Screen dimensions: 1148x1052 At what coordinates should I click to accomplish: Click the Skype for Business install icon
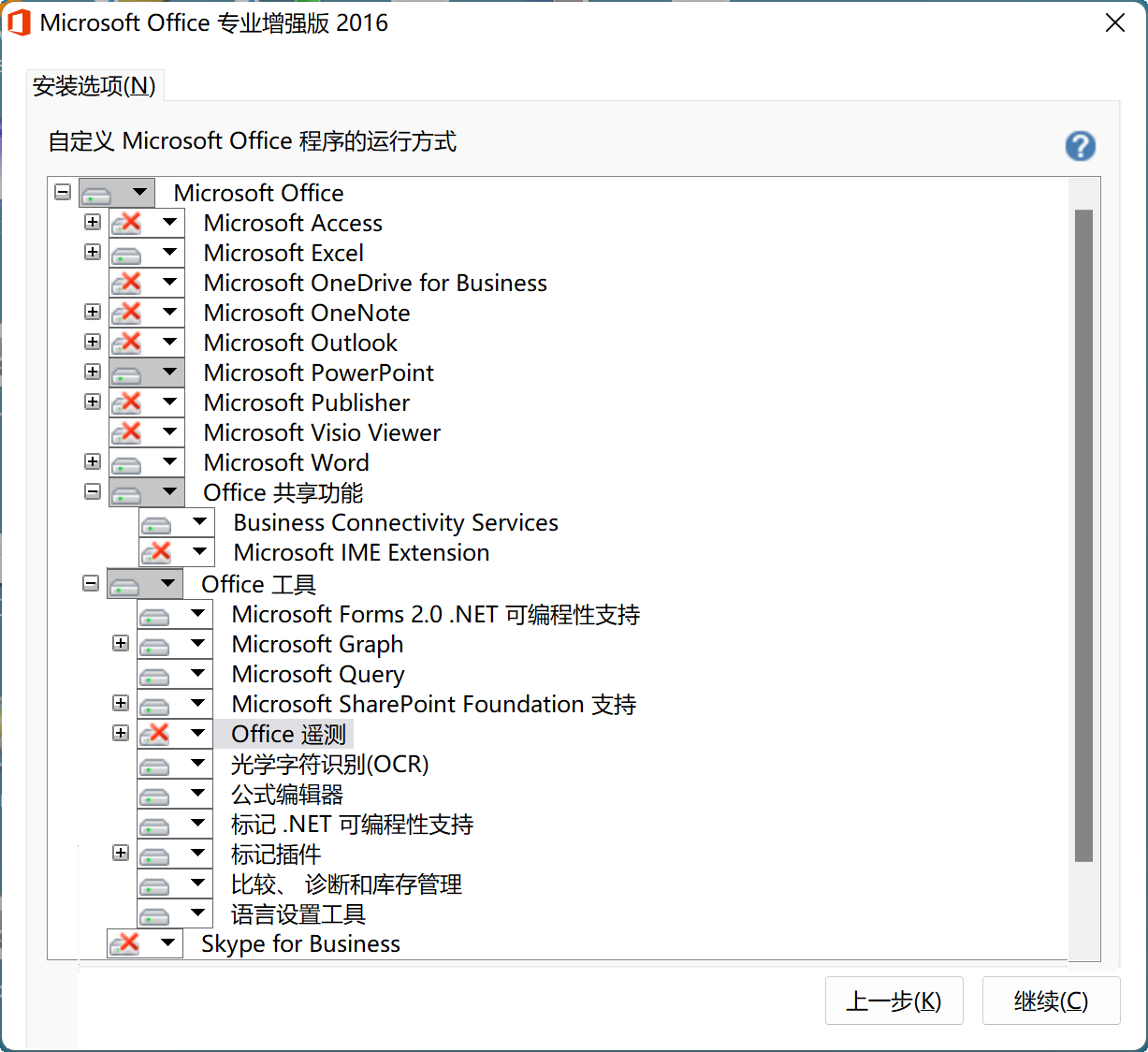[x=124, y=944]
